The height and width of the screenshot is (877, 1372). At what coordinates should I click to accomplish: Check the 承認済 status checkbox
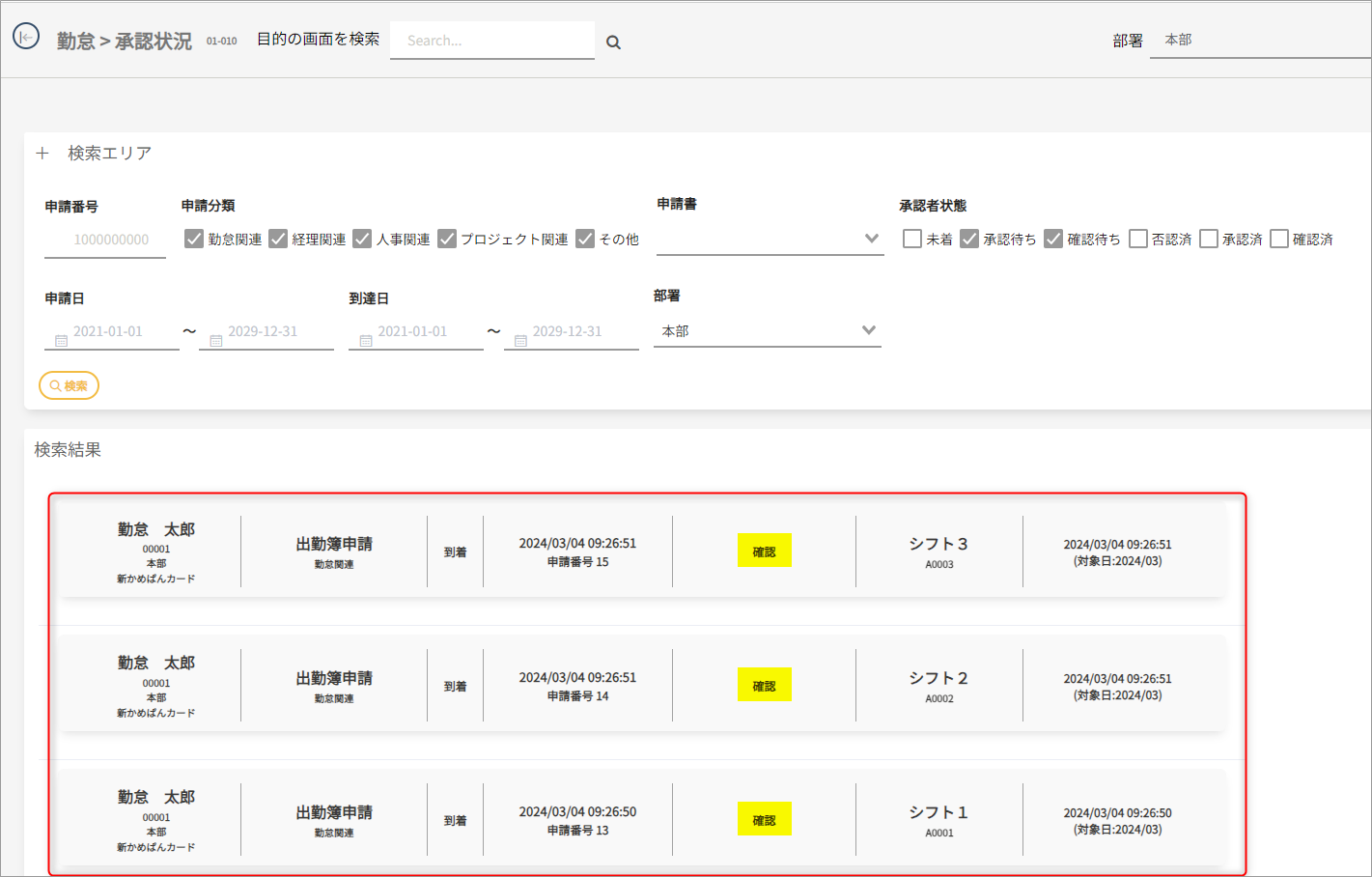(x=1209, y=239)
